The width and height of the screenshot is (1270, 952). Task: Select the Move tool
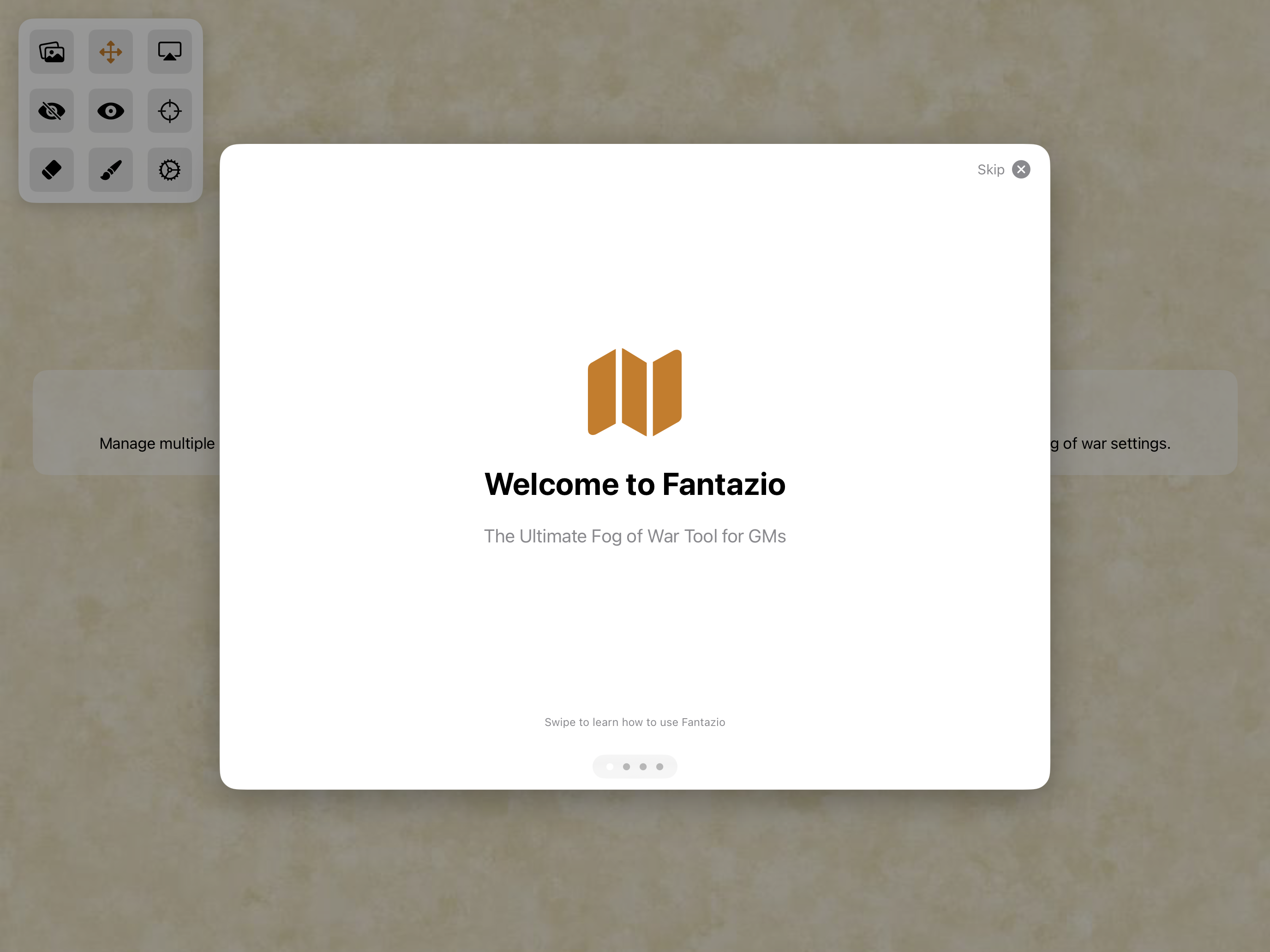coord(110,52)
